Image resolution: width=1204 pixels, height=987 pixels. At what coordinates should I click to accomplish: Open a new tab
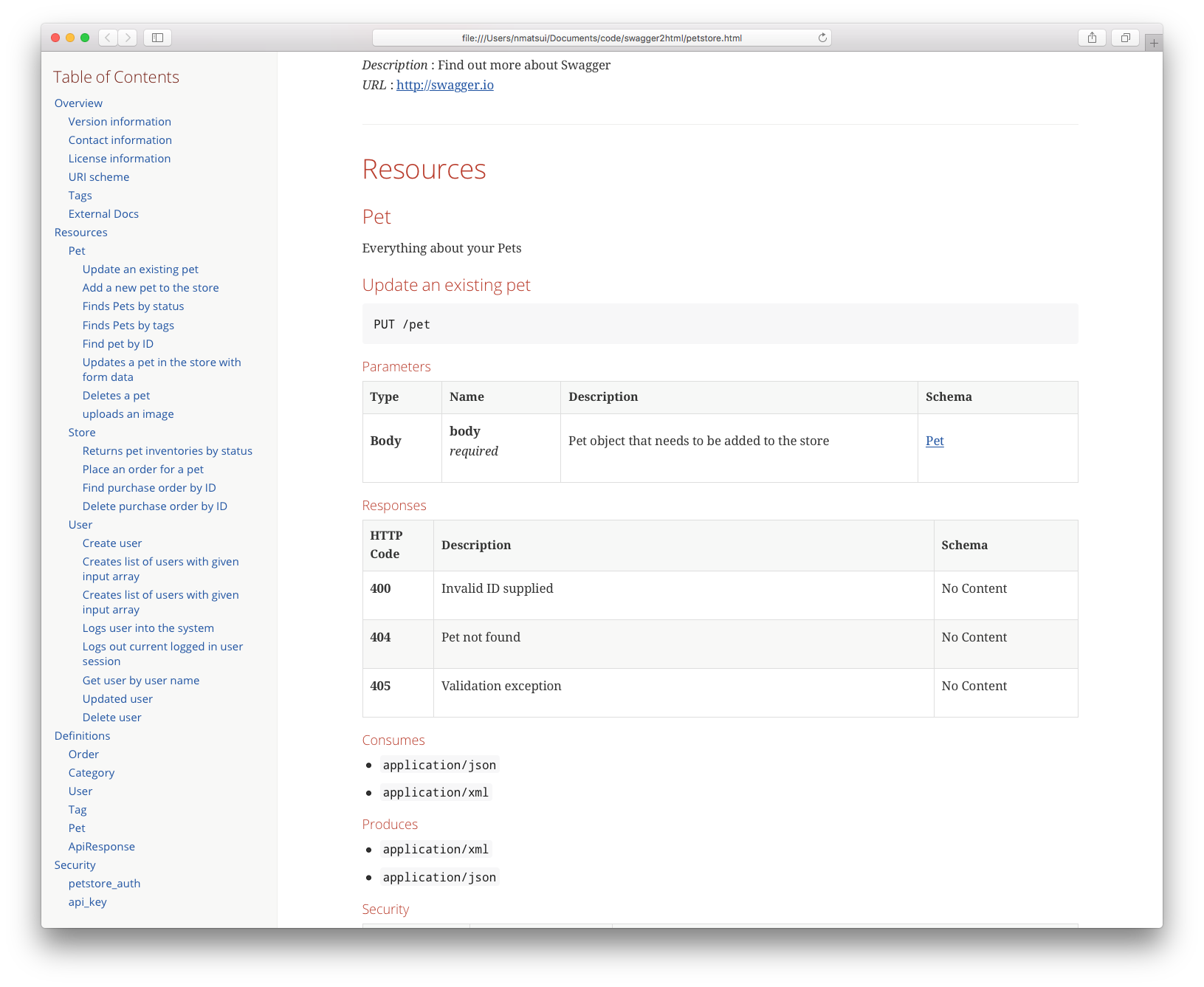pos(1154,42)
